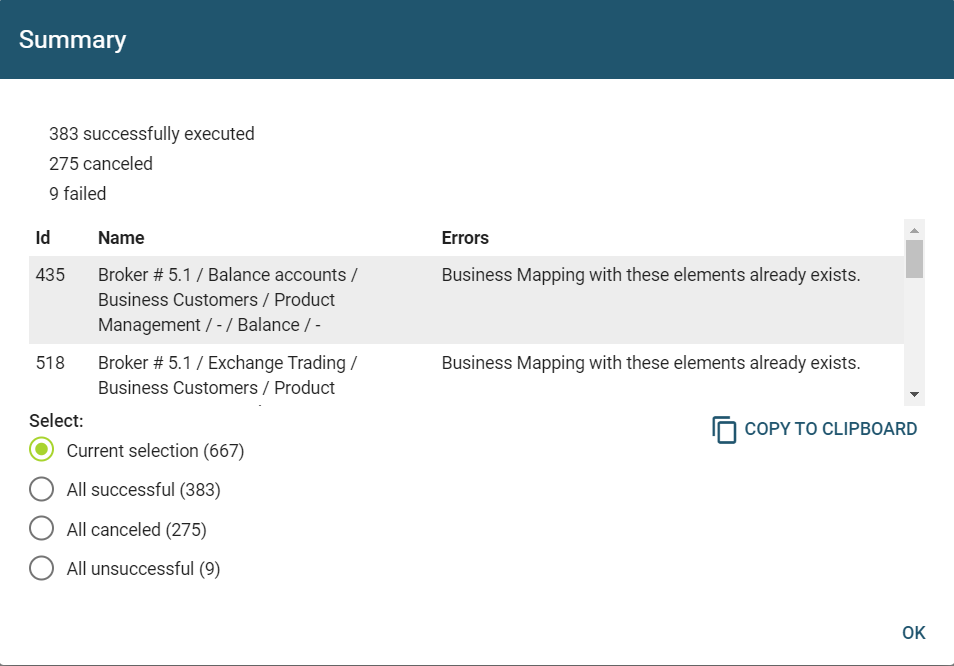Select the All canceled (275) radio option
Image resolution: width=954 pixels, height=666 pixels.
[41, 529]
